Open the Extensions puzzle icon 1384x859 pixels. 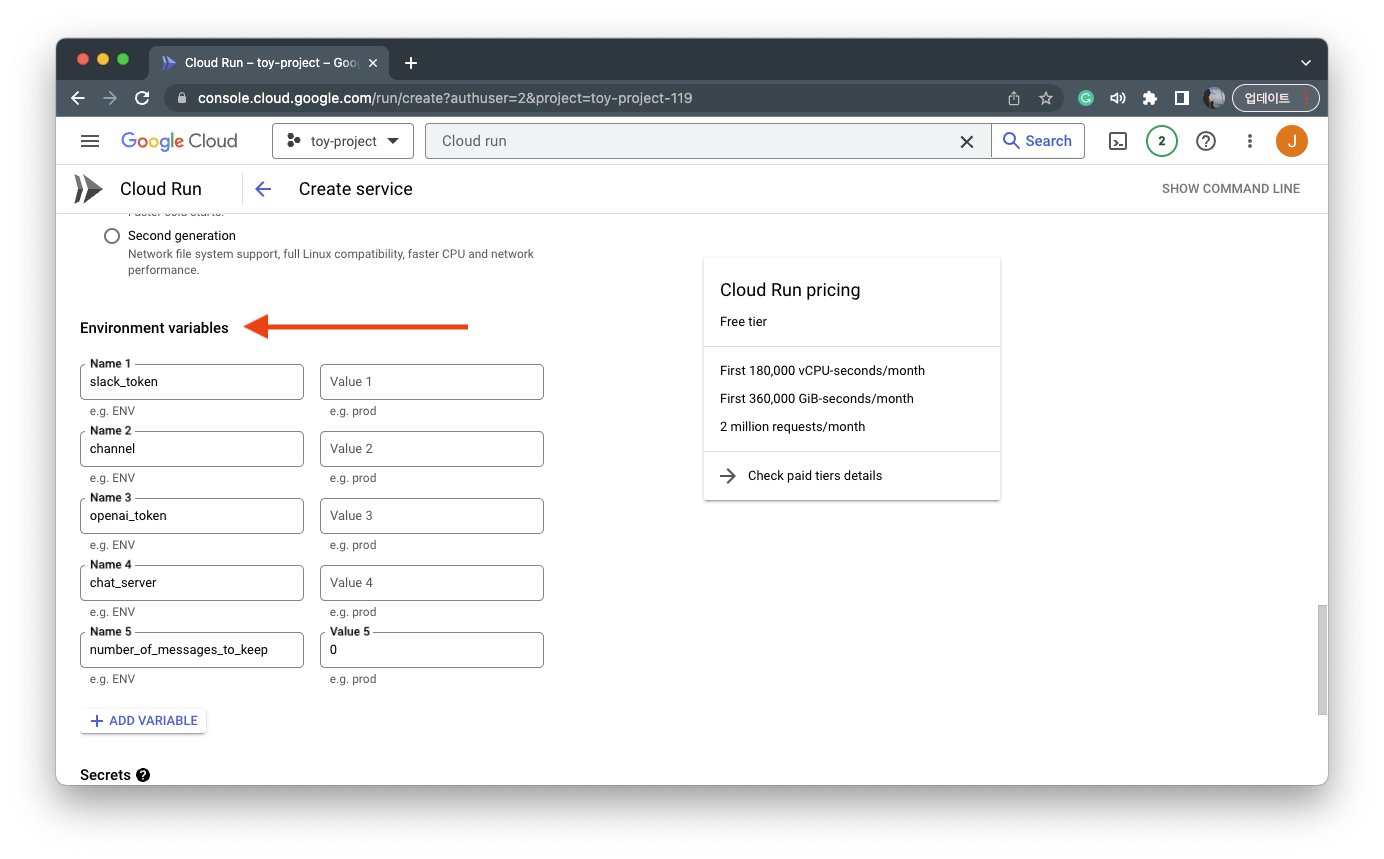pyautogui.click(x=1150, y=98)
